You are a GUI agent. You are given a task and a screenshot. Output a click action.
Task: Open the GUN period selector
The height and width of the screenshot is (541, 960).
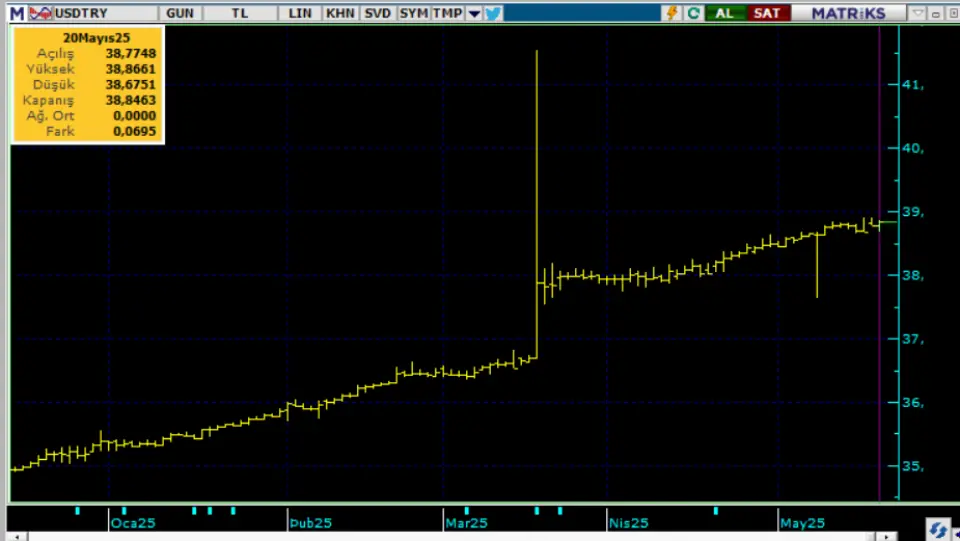180,13
